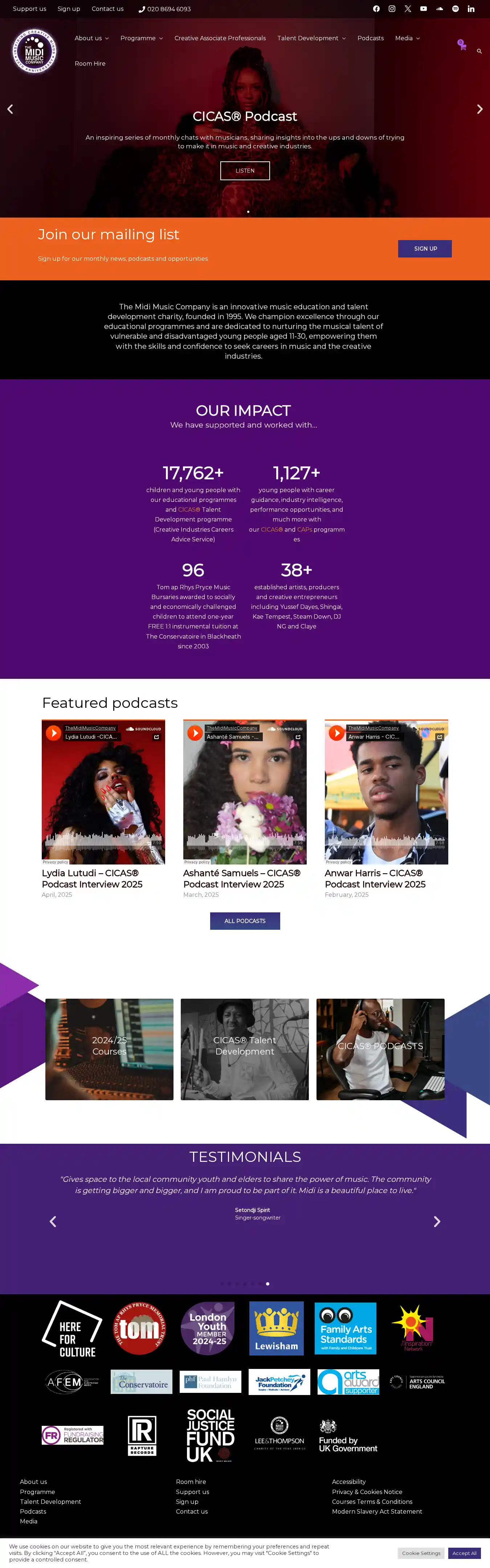Go to next testimonial with right arrow
The height and width of the screenshot is (1568, 490).
coord(436,1222)
